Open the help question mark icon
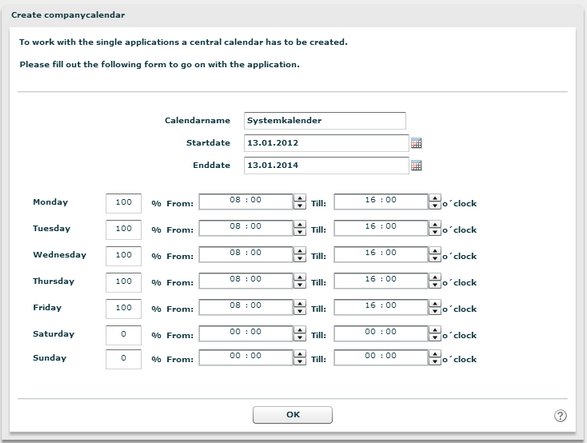The width and height of the screenshot is (587, 443). coord(560,415)
